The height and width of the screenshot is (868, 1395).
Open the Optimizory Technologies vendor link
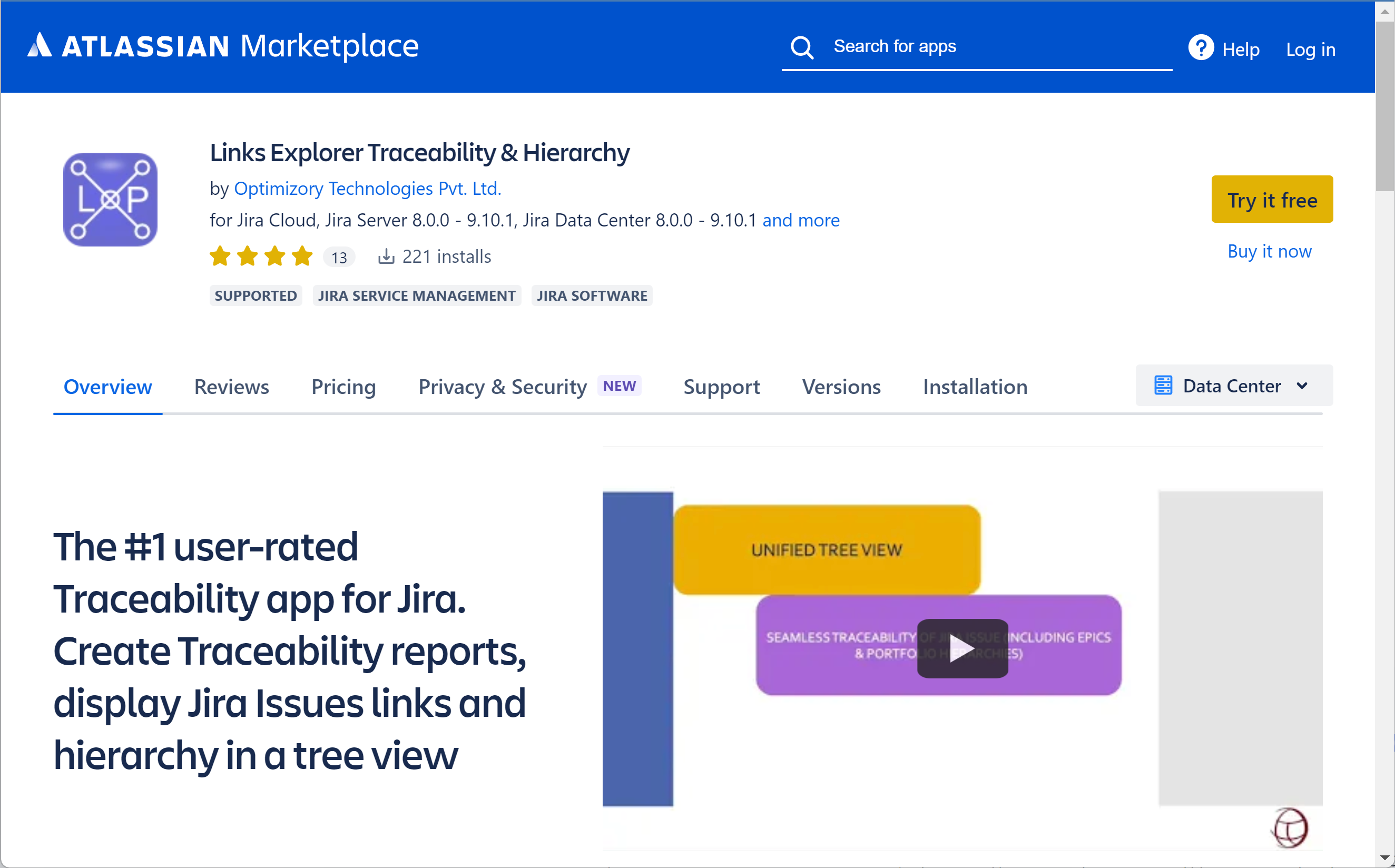pos(367,189)
